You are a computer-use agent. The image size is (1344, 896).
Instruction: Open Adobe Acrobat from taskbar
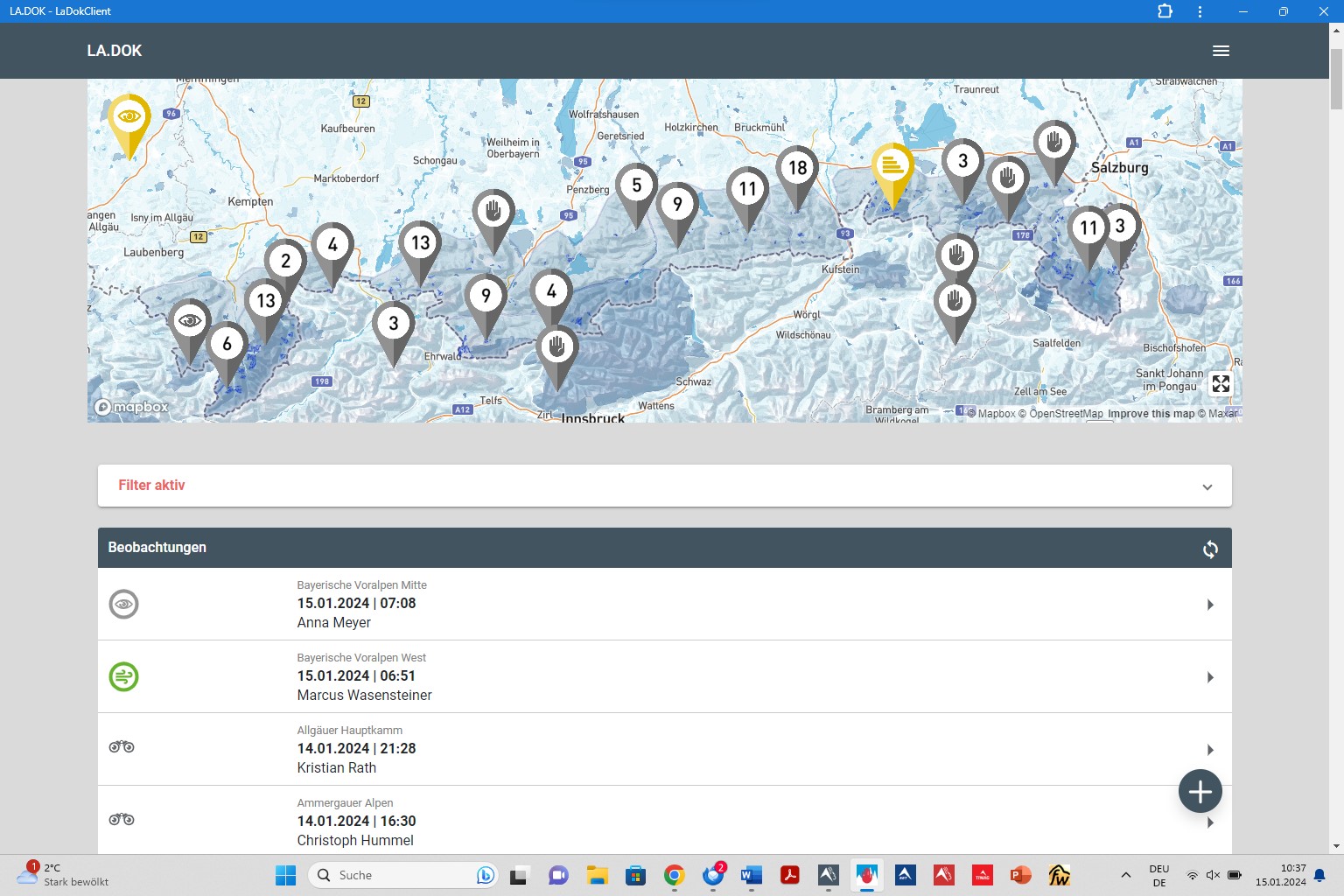[x=789, y=875]
